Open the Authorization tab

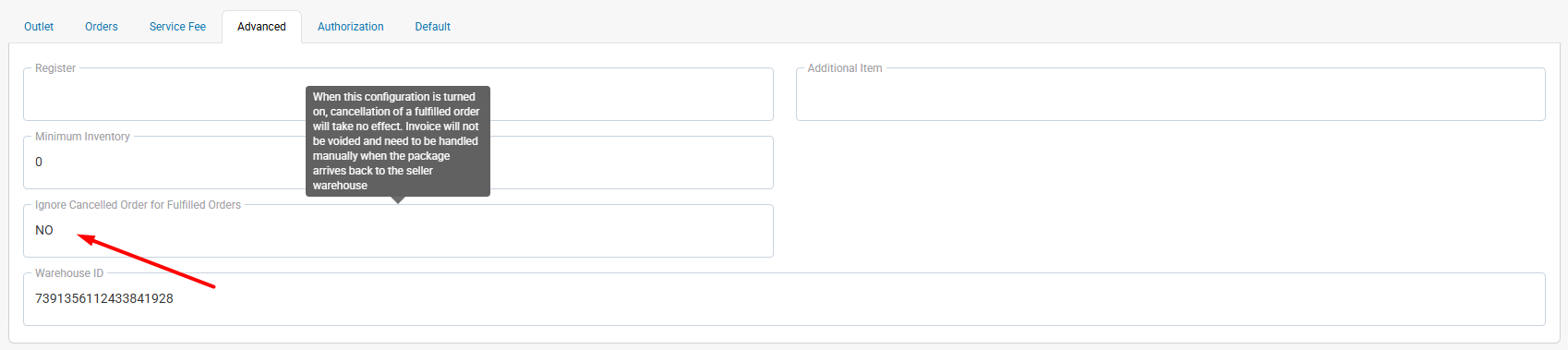pyautogui.click(x=351, y=27)
